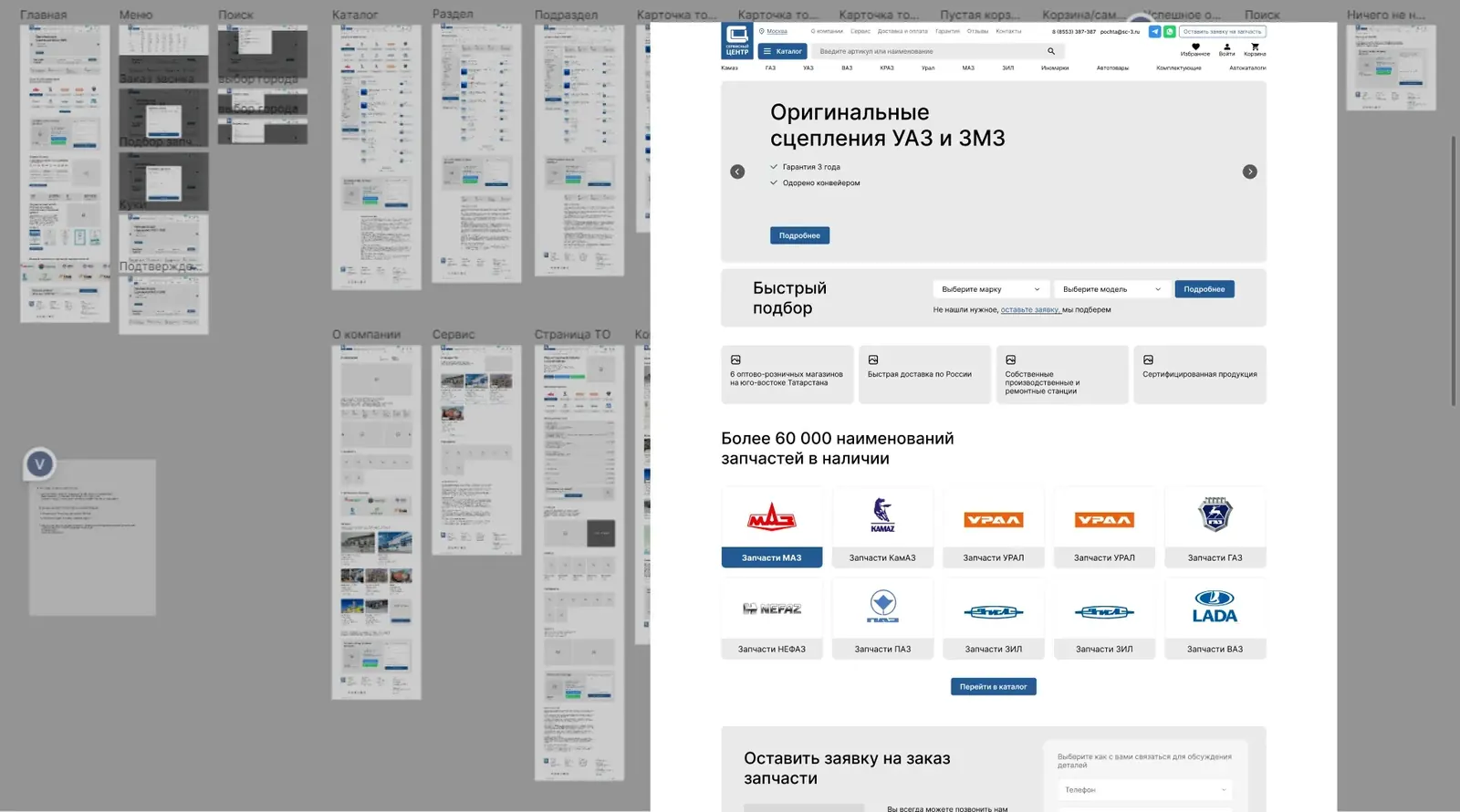Open the Корзина cart icon

(x=1255, y=47)
